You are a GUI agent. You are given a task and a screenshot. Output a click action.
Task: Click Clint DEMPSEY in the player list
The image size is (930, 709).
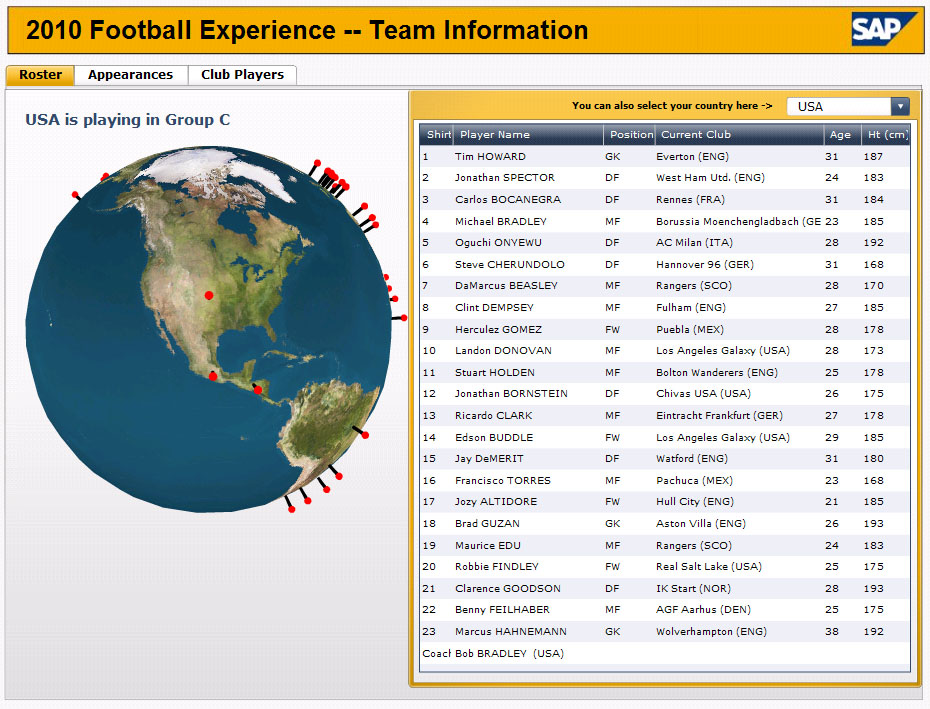click(x=494, y=308)
